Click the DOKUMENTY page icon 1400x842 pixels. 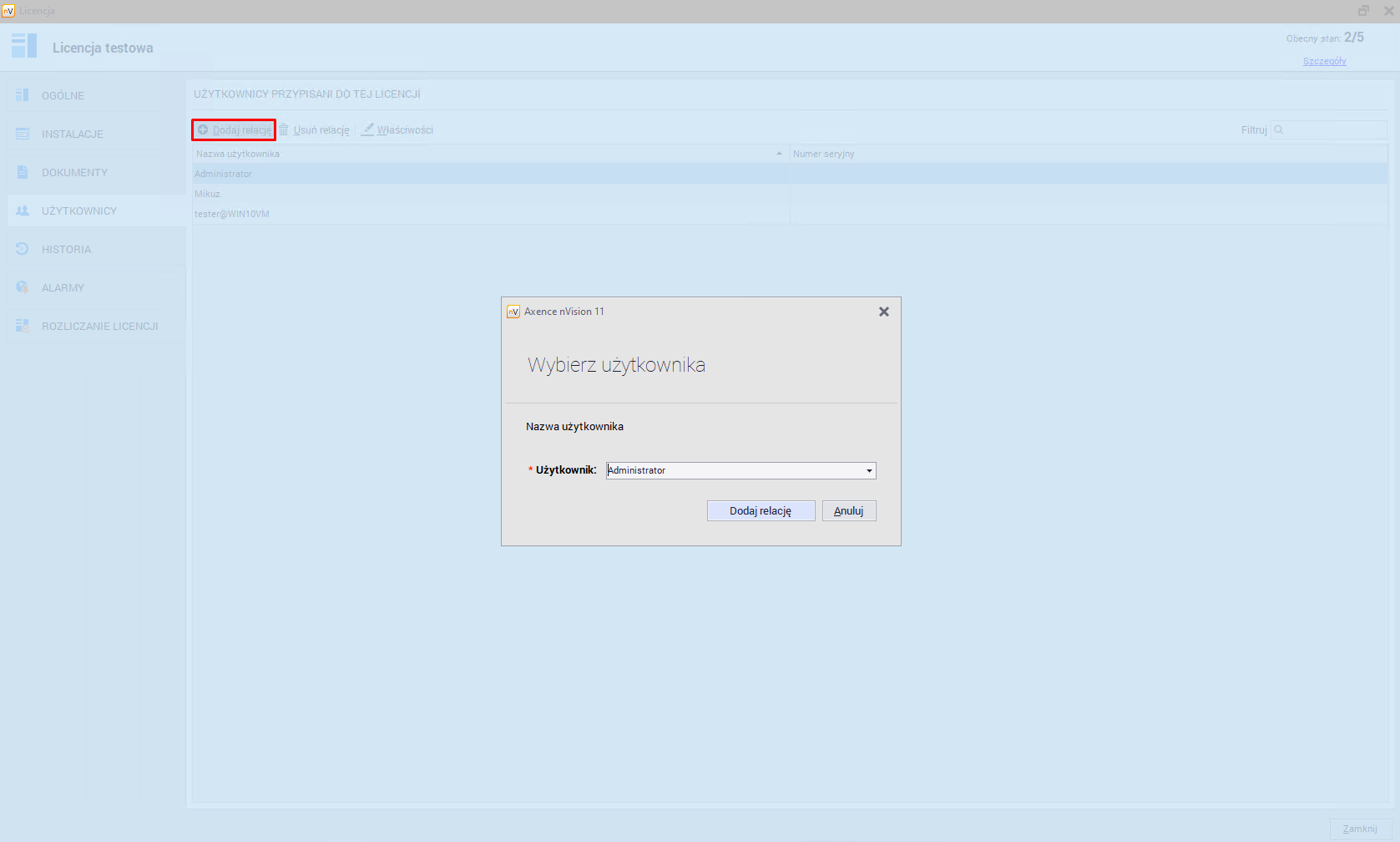(x=23, y=172)
